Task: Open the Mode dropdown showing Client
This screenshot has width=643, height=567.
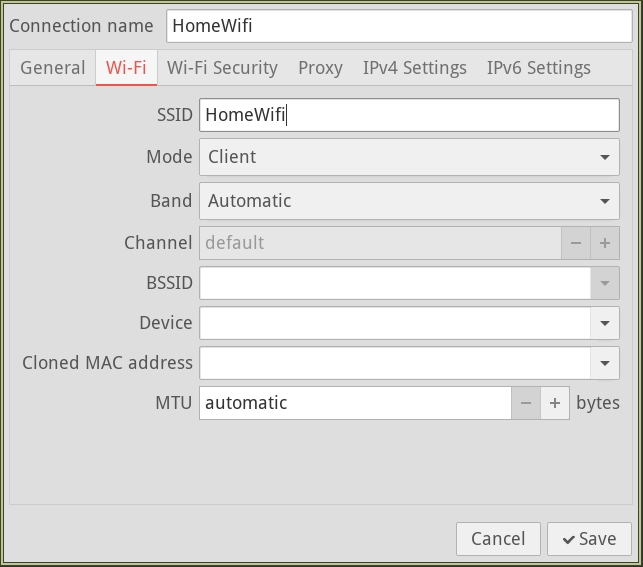Action: [409, 157]
